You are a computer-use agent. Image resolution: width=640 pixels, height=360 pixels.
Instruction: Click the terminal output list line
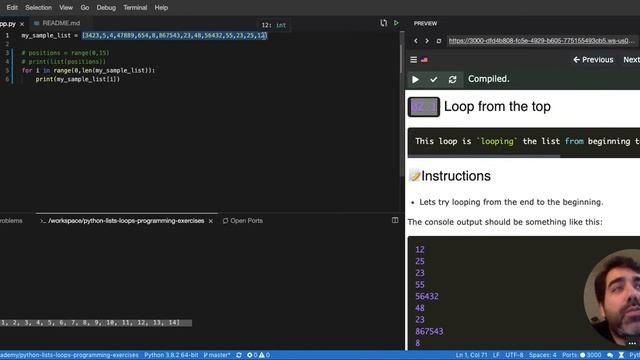click(96, 323)
